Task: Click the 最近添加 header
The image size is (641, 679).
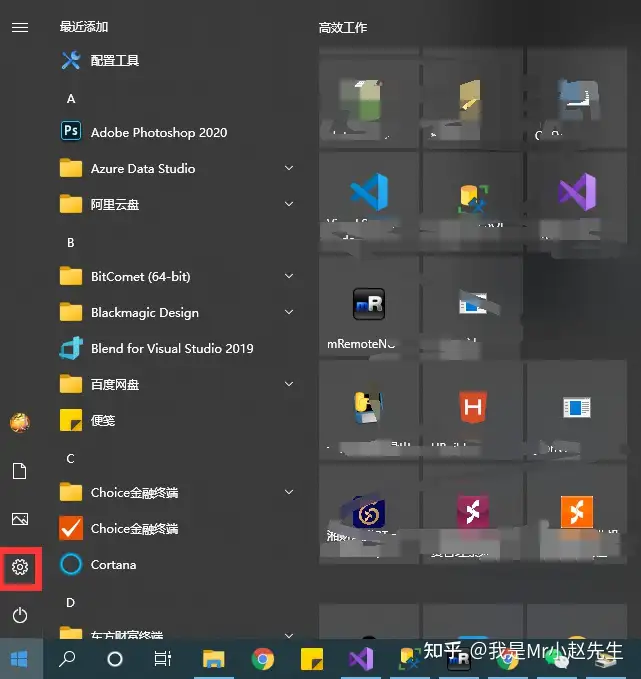Action: 84,27
